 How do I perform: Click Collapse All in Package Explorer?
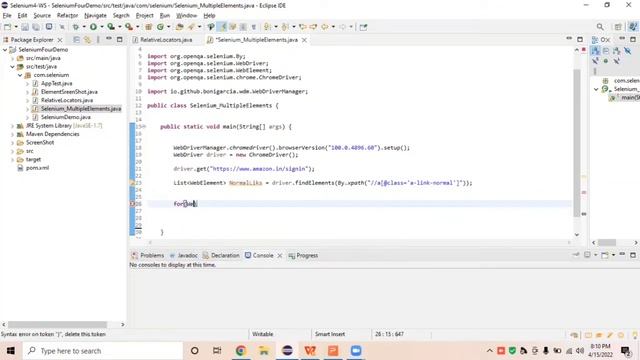pos(76,40)
